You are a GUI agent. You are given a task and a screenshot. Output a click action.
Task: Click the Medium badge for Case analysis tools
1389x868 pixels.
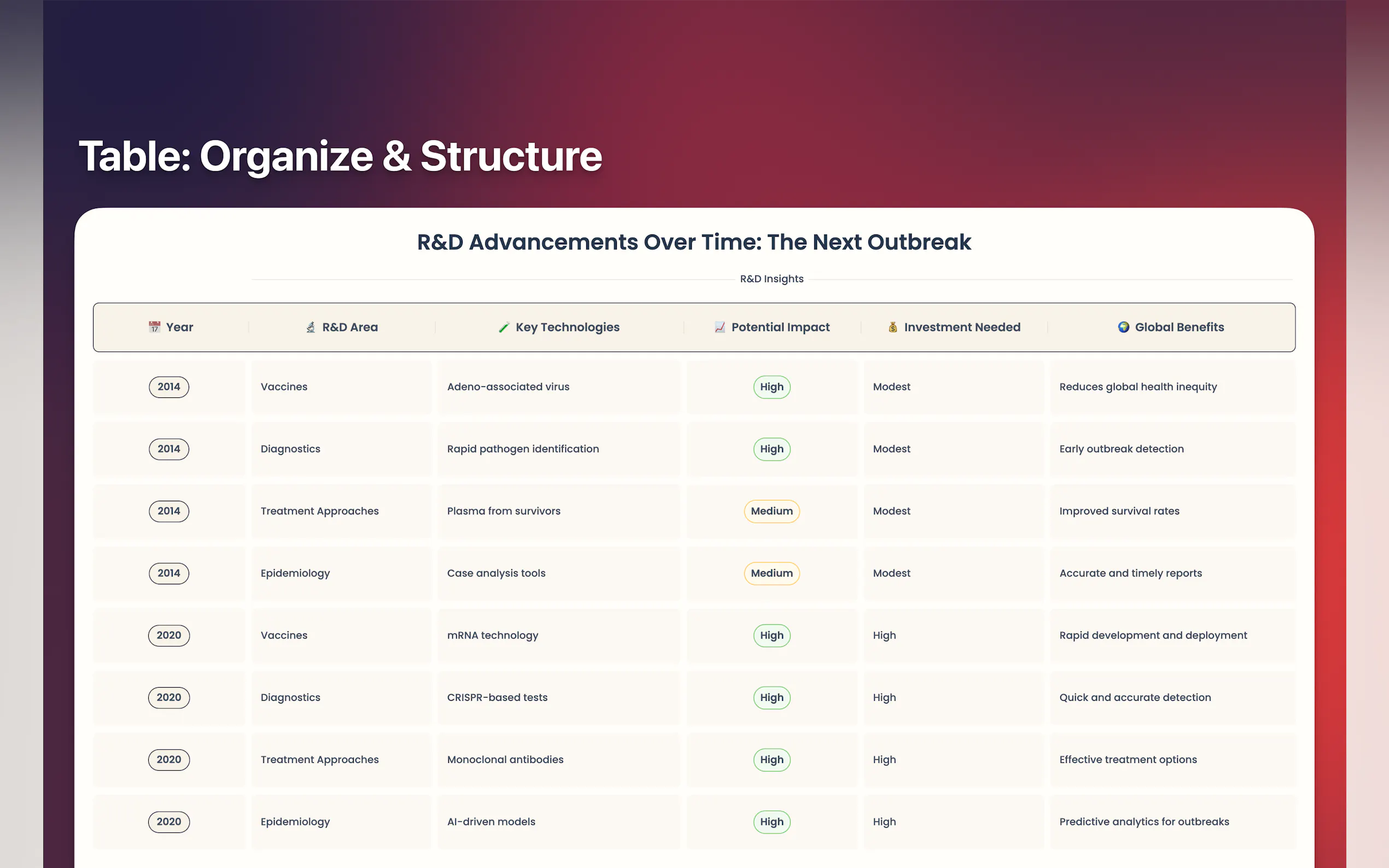(x=771, y=573)
